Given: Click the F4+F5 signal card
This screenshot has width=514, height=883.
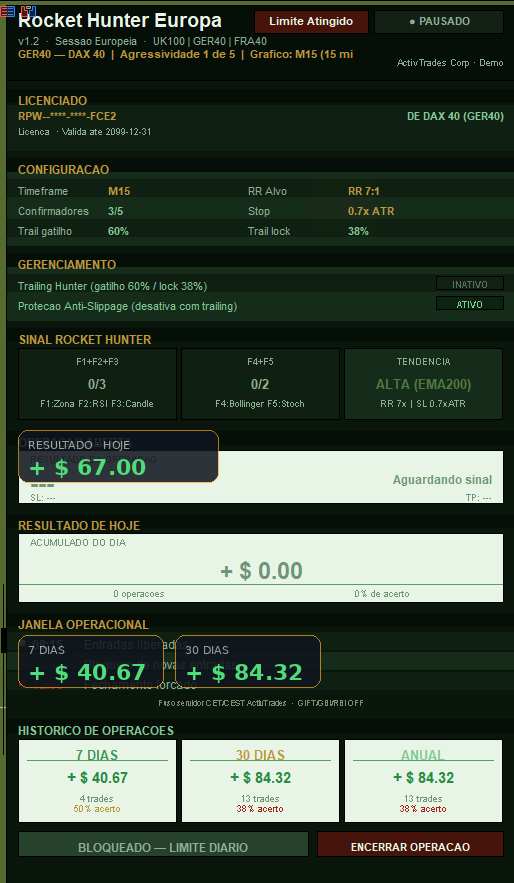Looking at the screenshot, I should [261, 384].
